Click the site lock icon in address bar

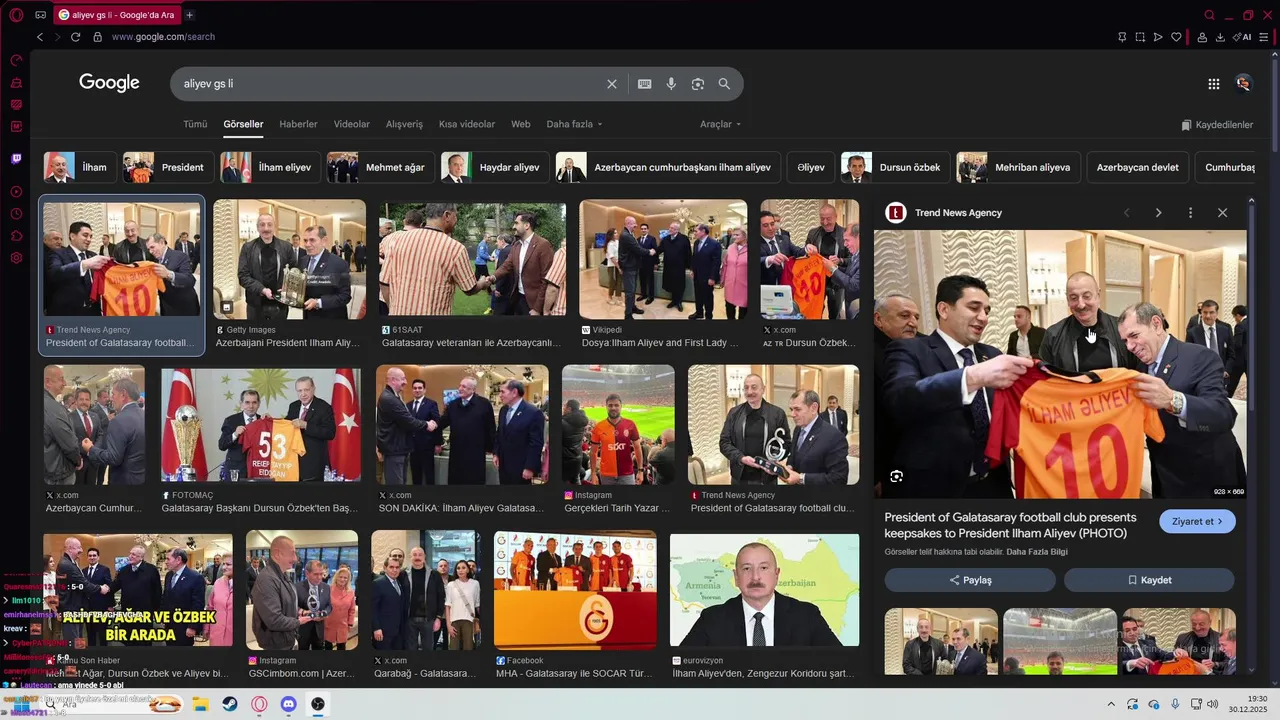point(97,37)
